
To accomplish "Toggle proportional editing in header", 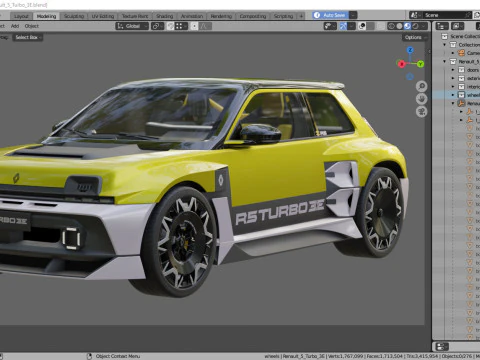I will [x=194, y=26].
